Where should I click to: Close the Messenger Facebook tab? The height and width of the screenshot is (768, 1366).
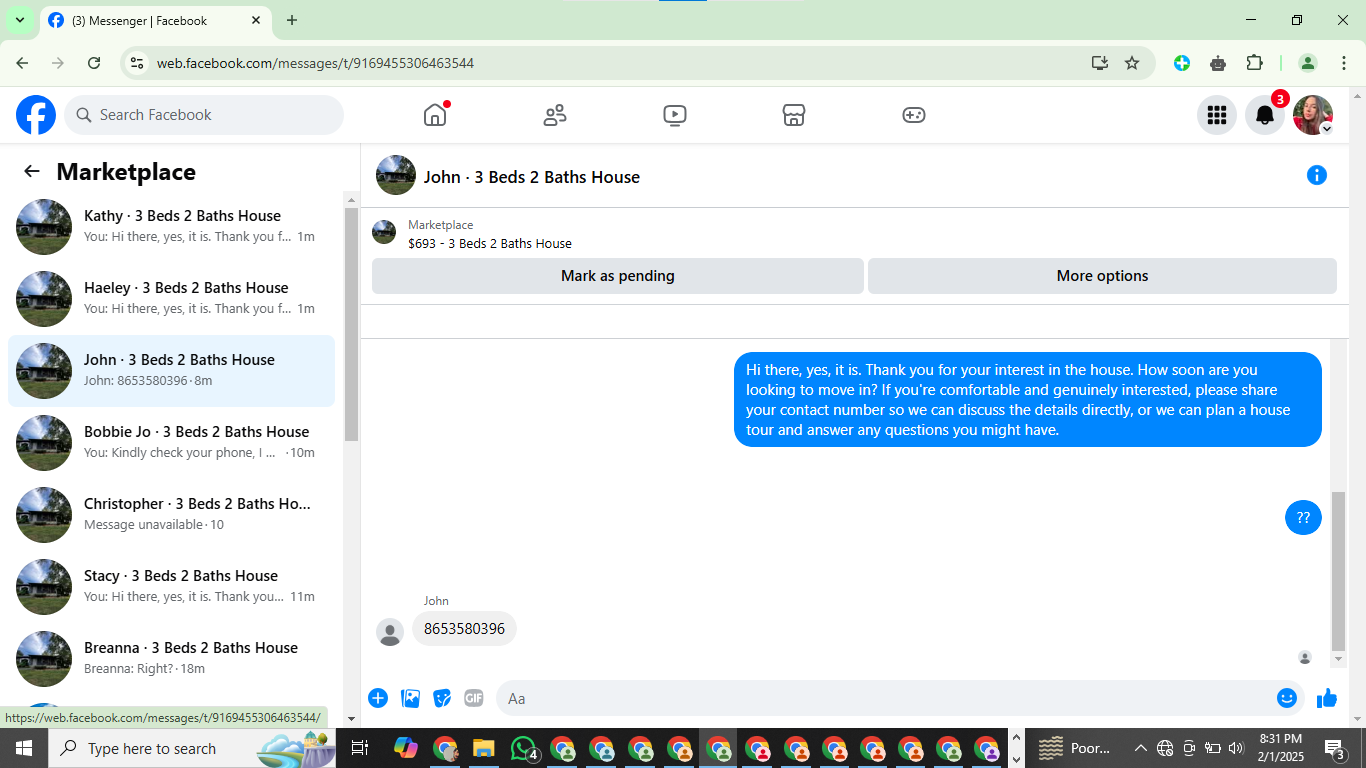coord(256,20)
